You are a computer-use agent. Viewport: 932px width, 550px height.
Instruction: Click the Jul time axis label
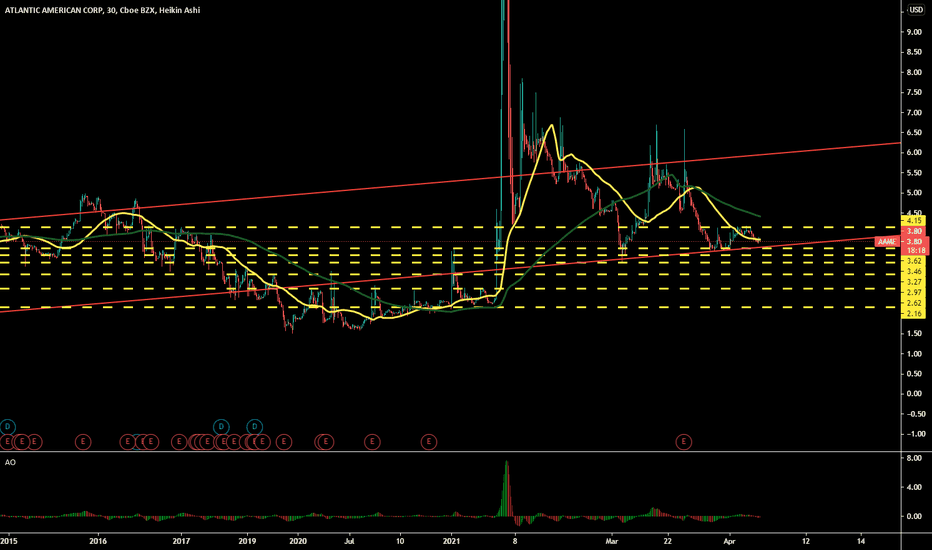(349, 541)
